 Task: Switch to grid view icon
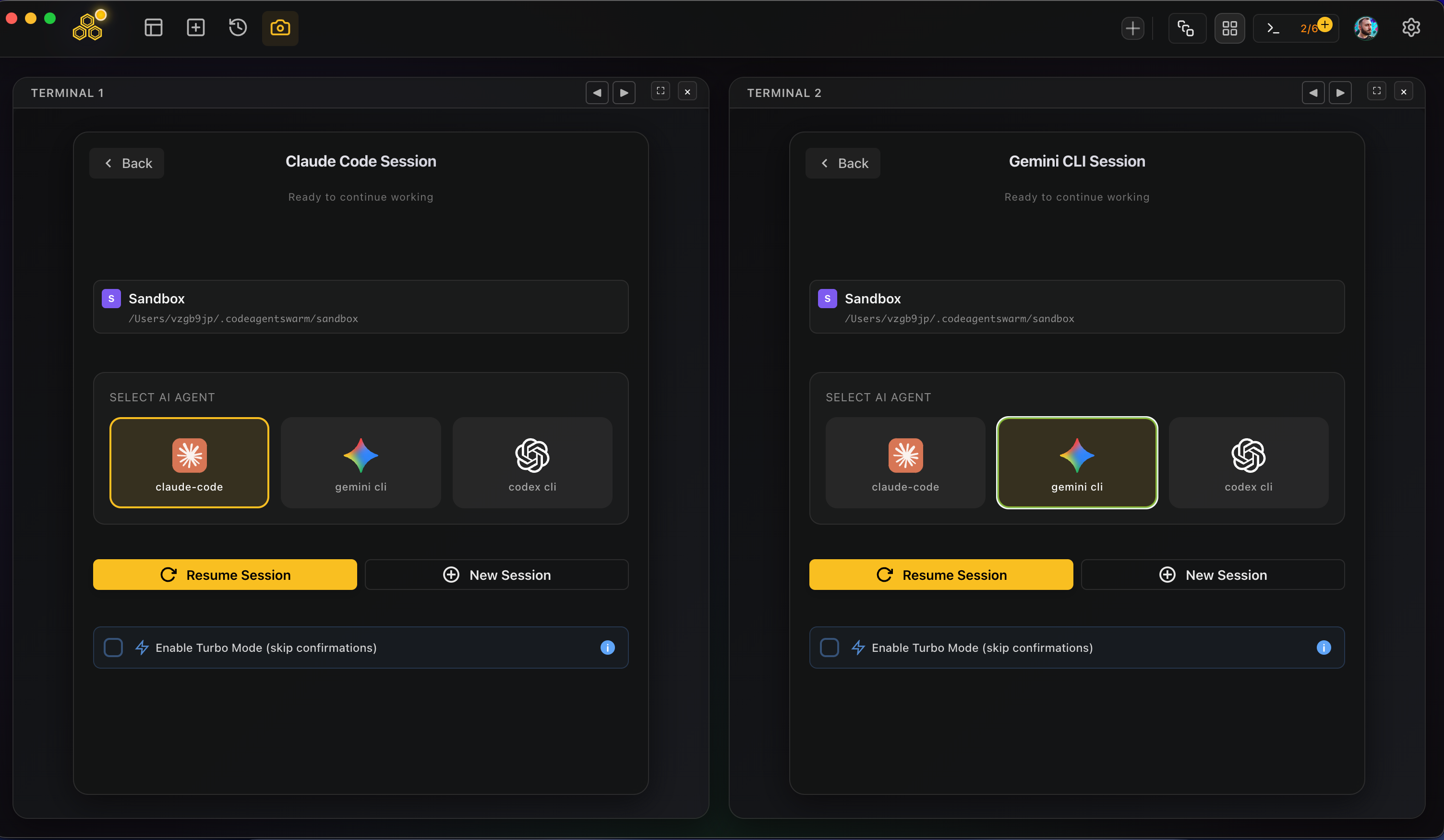click(x=1230, y=28)
